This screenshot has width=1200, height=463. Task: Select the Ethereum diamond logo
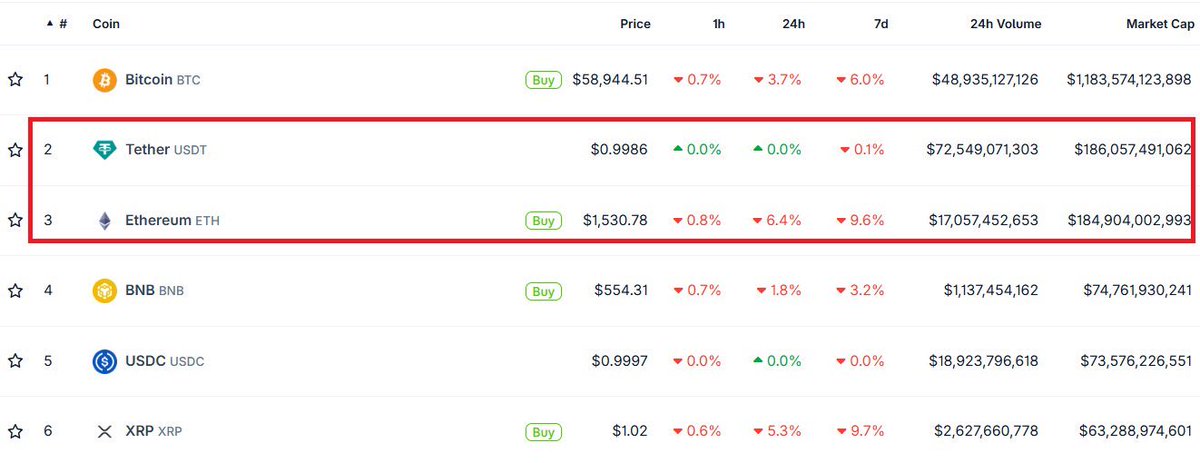[x=105, y=220]
